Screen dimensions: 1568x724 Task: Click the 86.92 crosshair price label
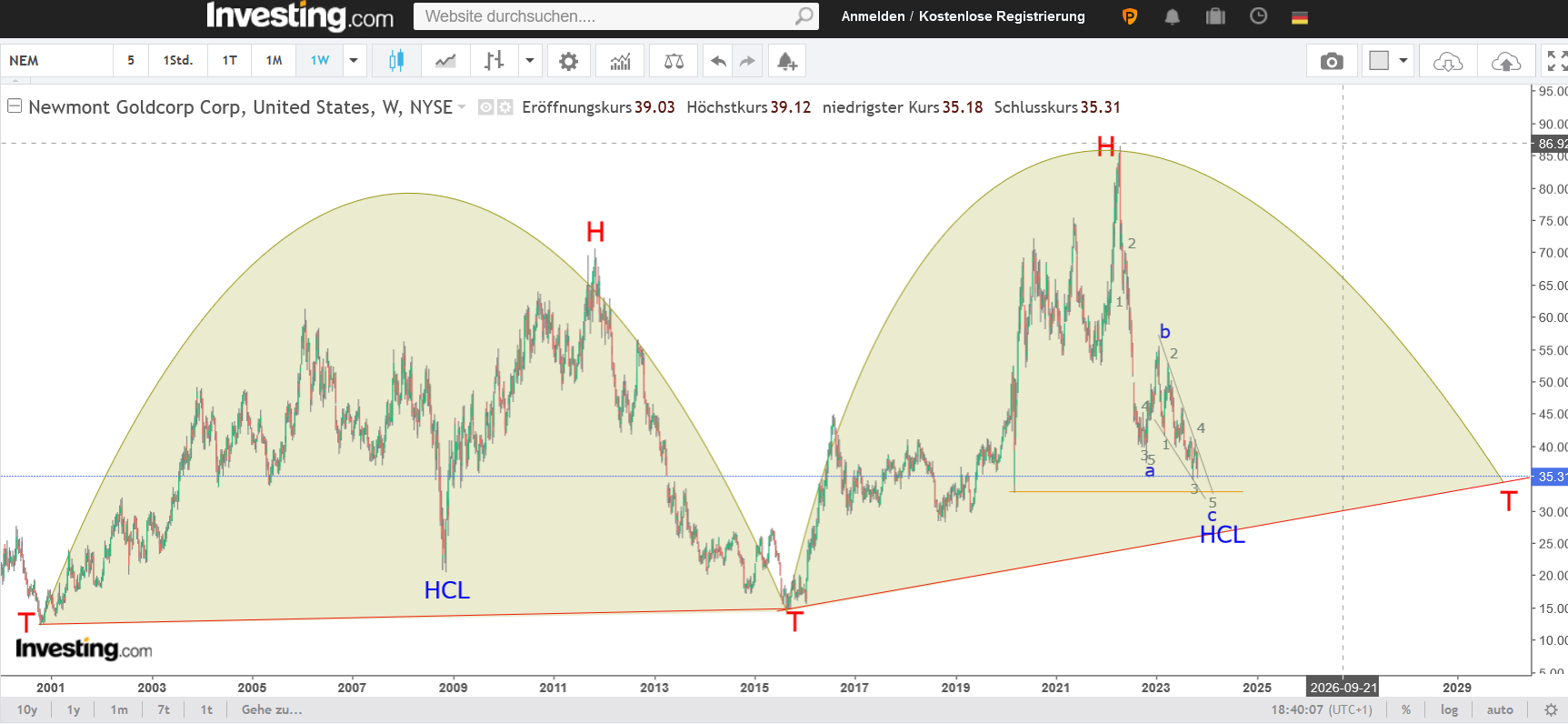[1551, 144]
